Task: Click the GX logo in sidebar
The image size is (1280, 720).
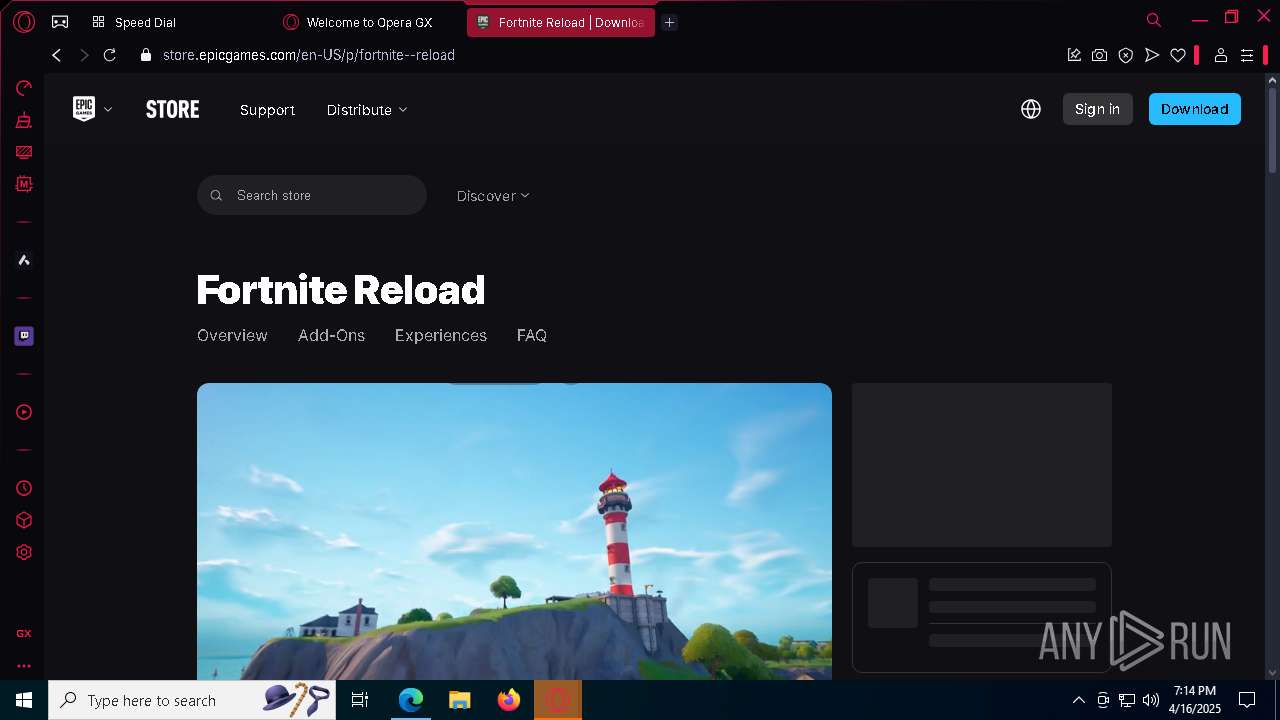Action: tap(24, 634)
